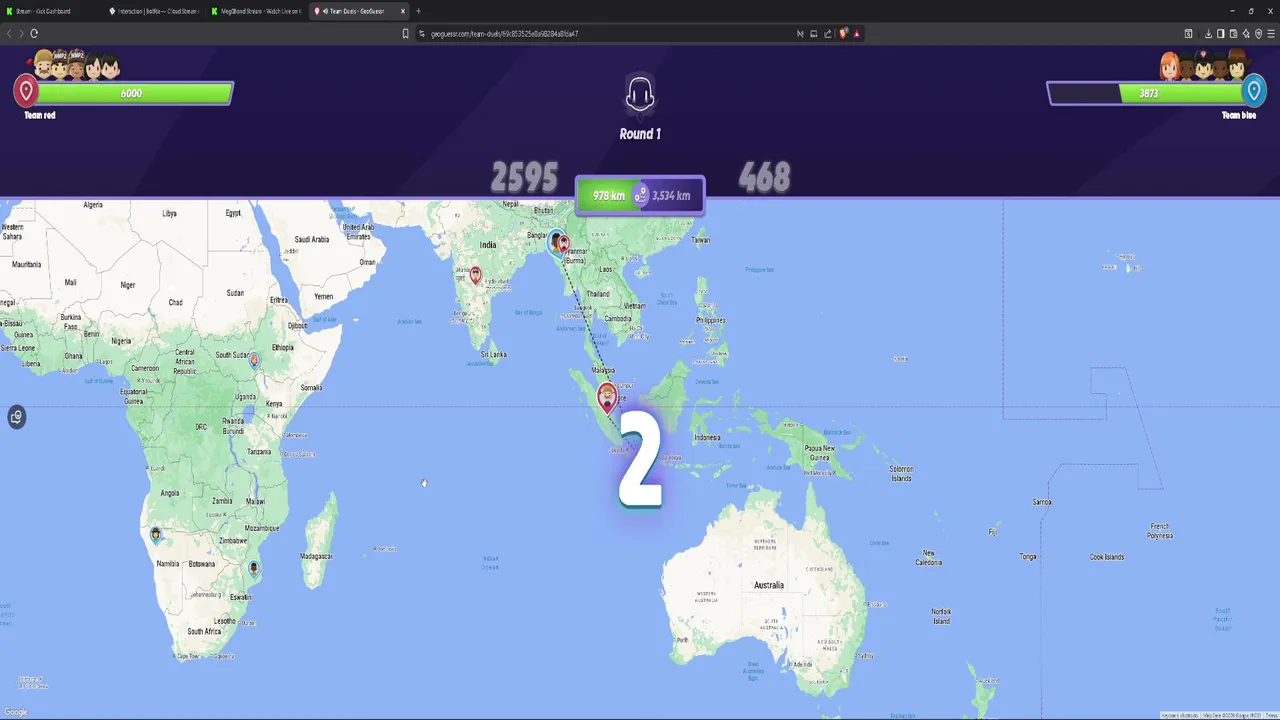The width and height of the screenshot is (1280, 720).
Task: Click the Terms link in the map footer
Action: [x=1271, y=715]
